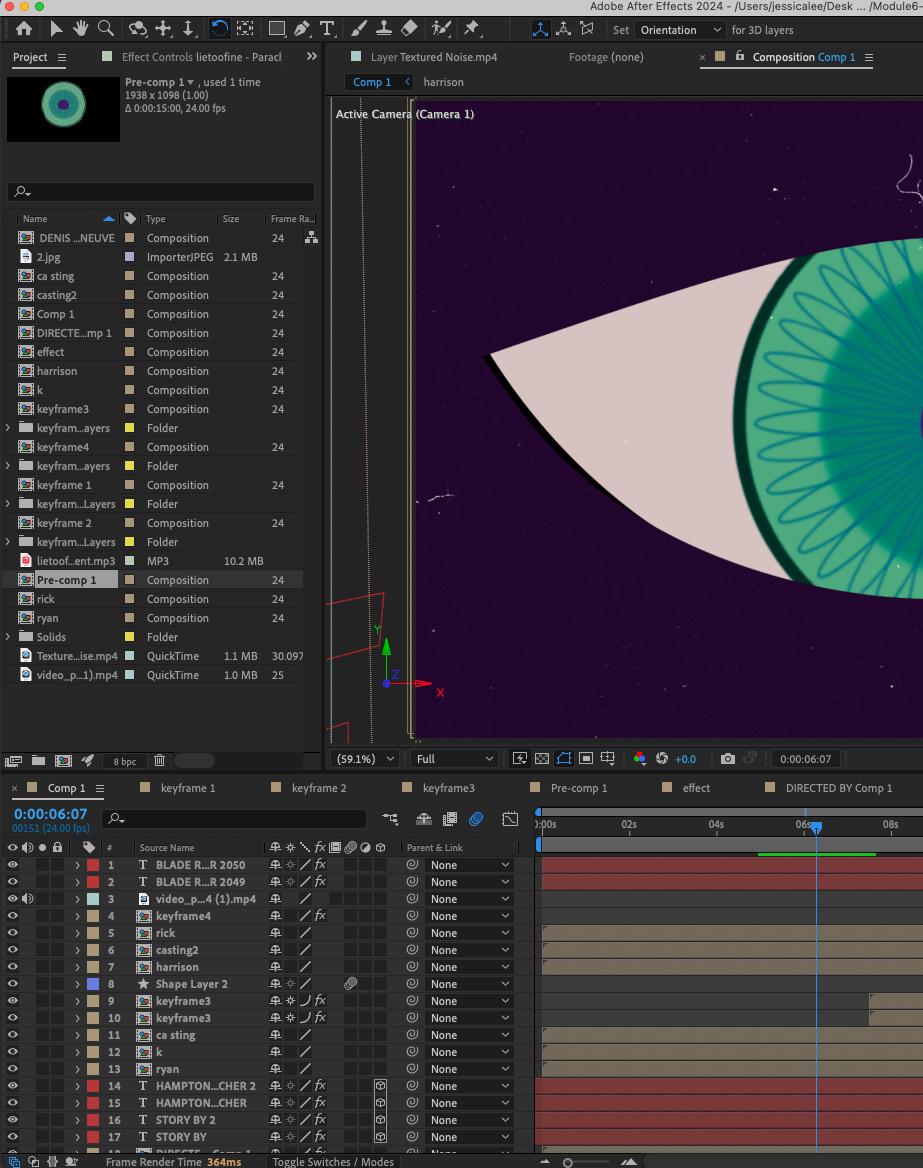Click the harrison breadcrumb in composition navigator
The image size is (923, 1168).
[443, 82]
